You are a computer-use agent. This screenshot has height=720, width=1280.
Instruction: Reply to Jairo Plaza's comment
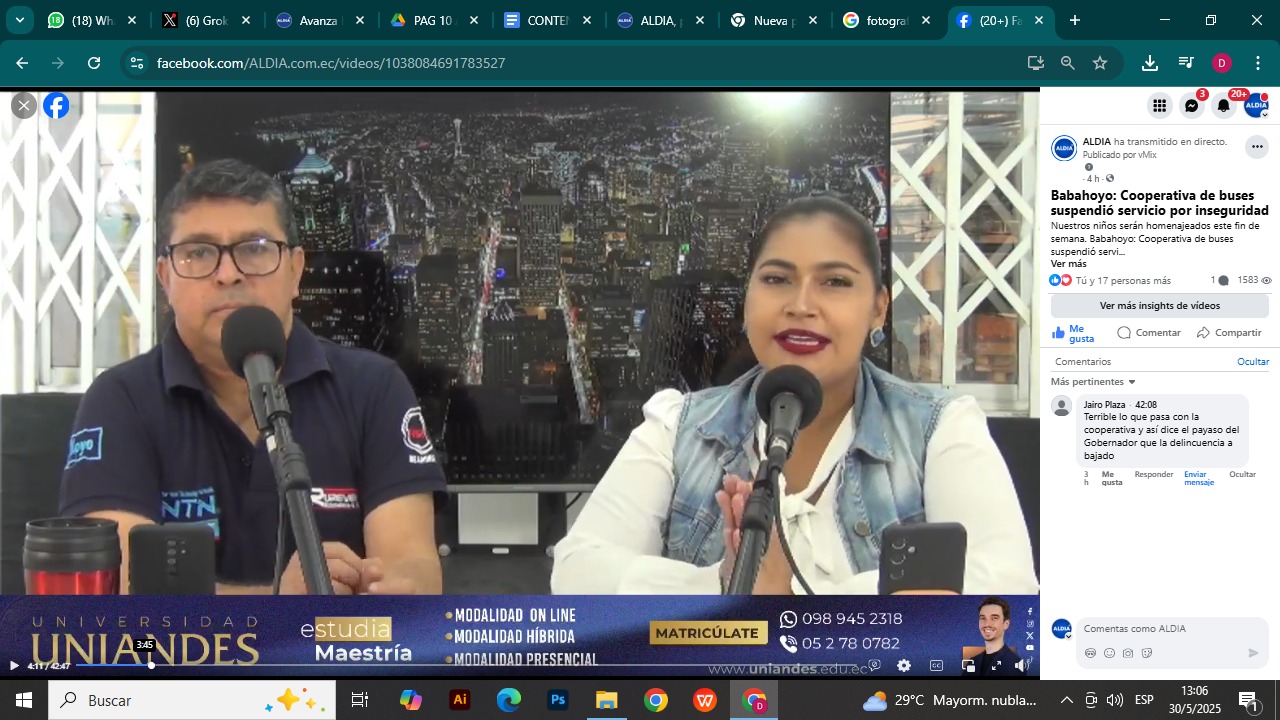tap(1154, 474)
